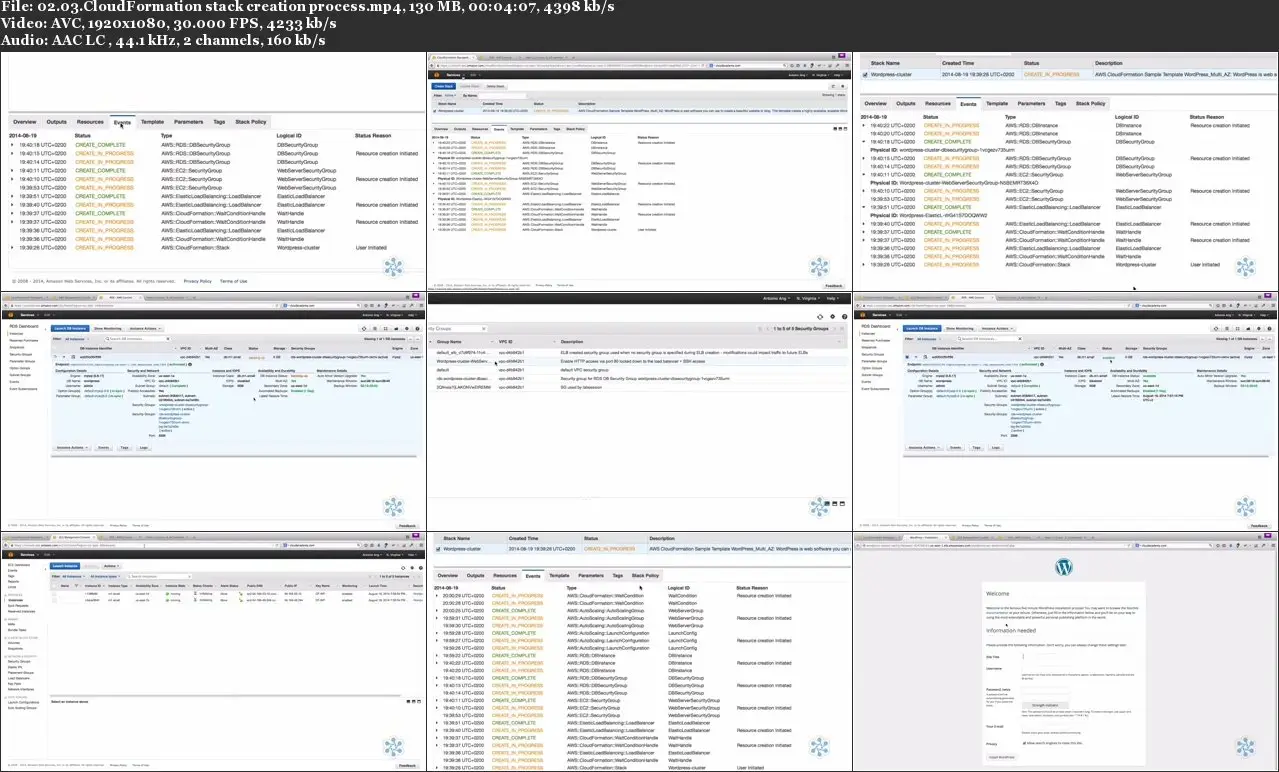Expand 19:40:11 WebServerSecurityGroup event in first frame

12,171
